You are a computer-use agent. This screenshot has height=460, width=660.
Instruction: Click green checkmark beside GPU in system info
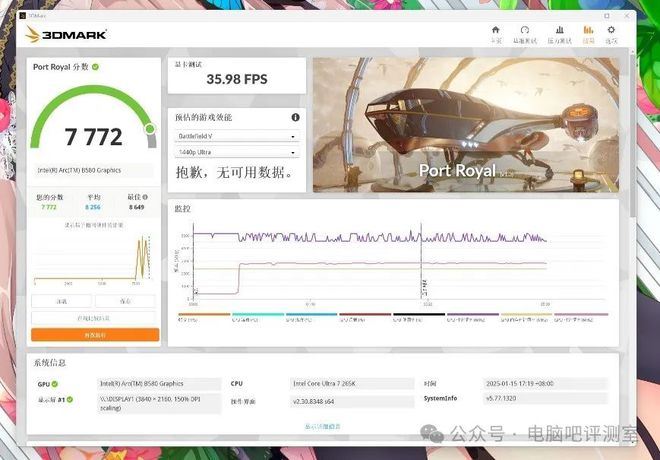(x=55, y=384)
